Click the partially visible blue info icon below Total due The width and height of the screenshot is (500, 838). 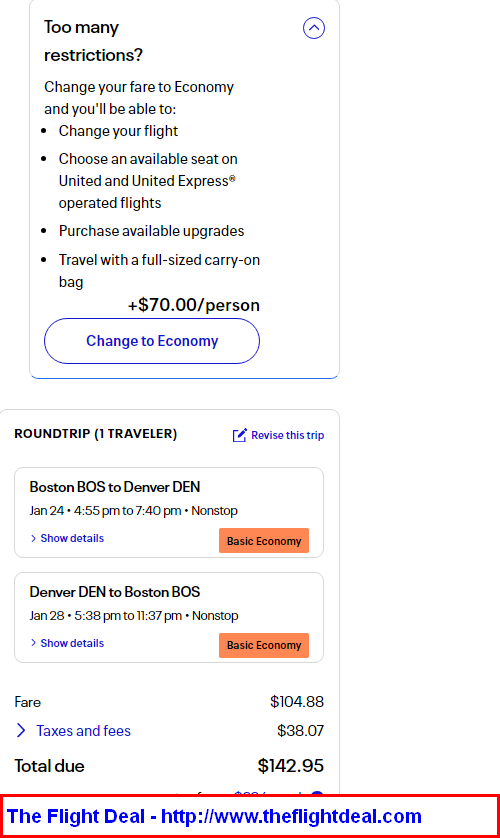(x=317, y=795)
